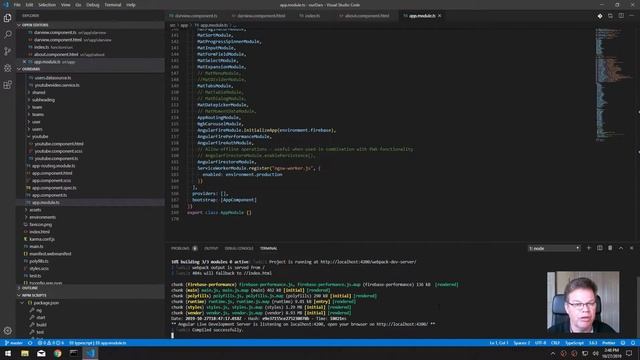The width and height of the screenshot is (640, 360).
Task: Switch to the Debug Console tab
Action: [x=239, y=248]
